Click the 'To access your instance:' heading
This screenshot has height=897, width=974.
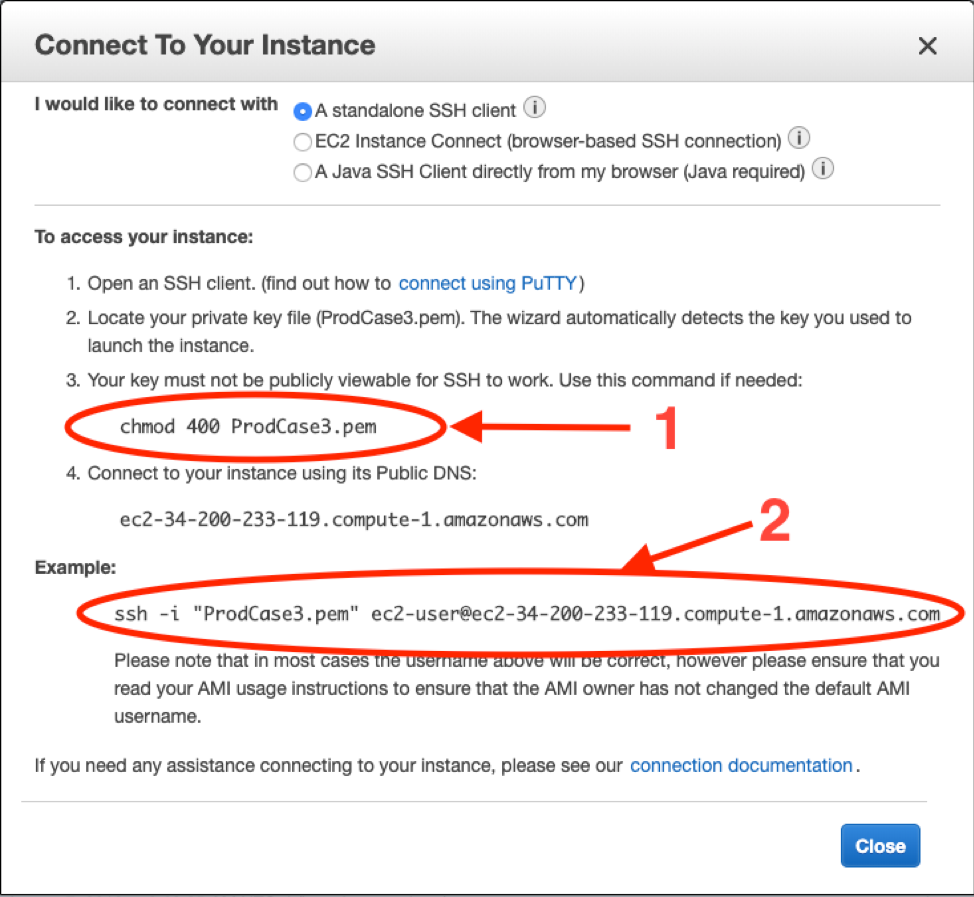point(145,237)
